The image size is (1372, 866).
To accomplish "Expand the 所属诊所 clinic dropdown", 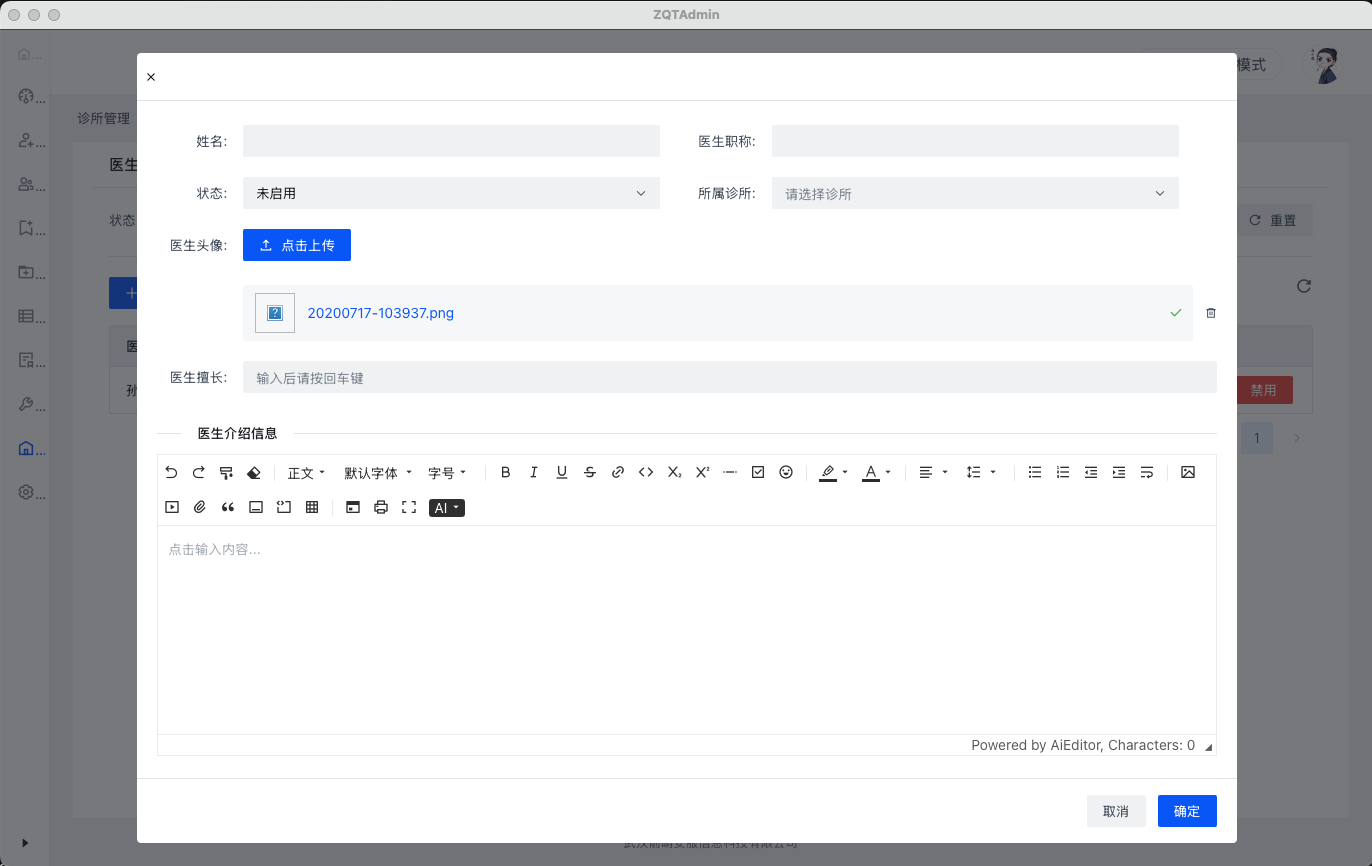I will 975,193.
